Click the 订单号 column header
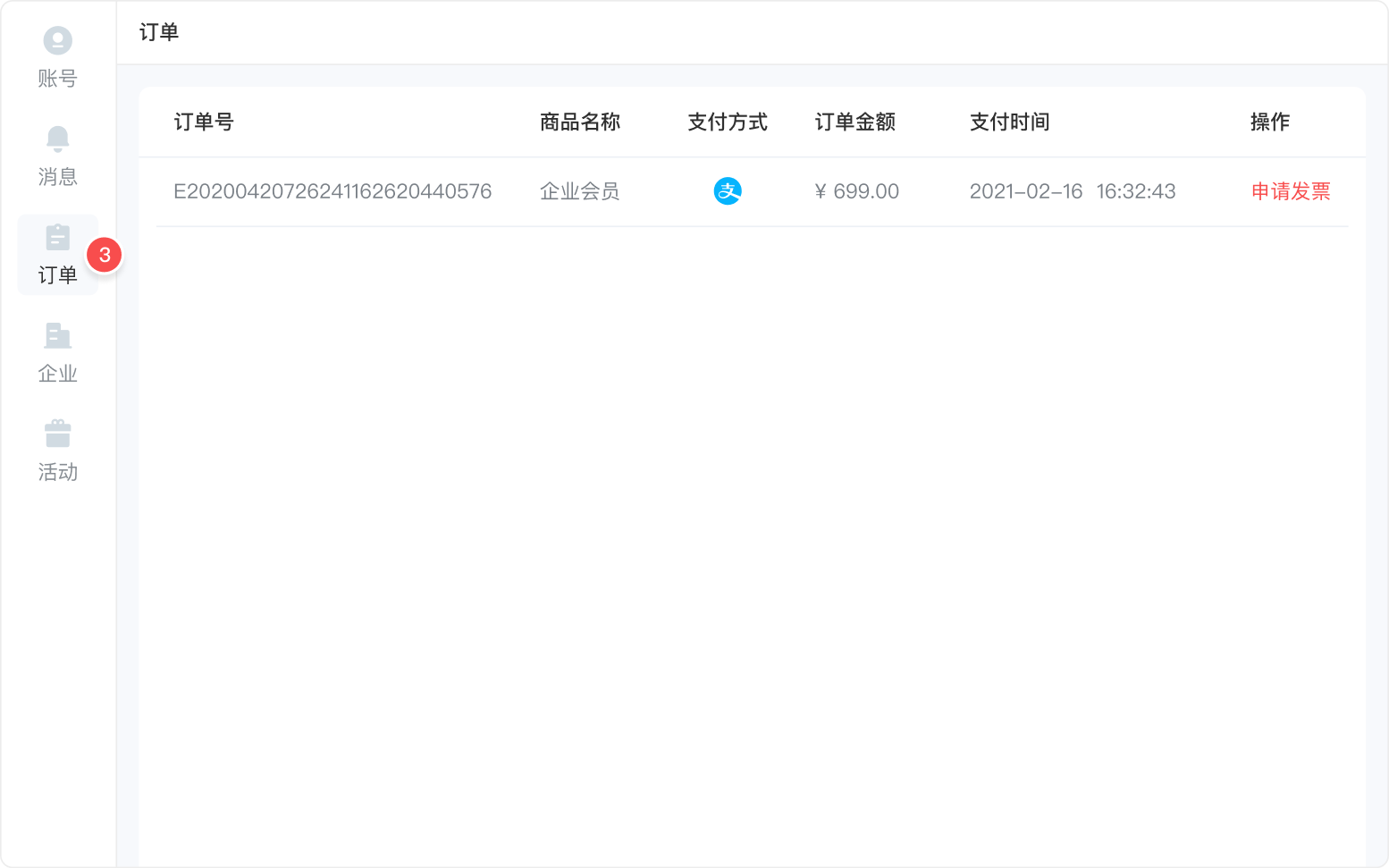Screen dimensions: 1389x868 coord(204,122)
